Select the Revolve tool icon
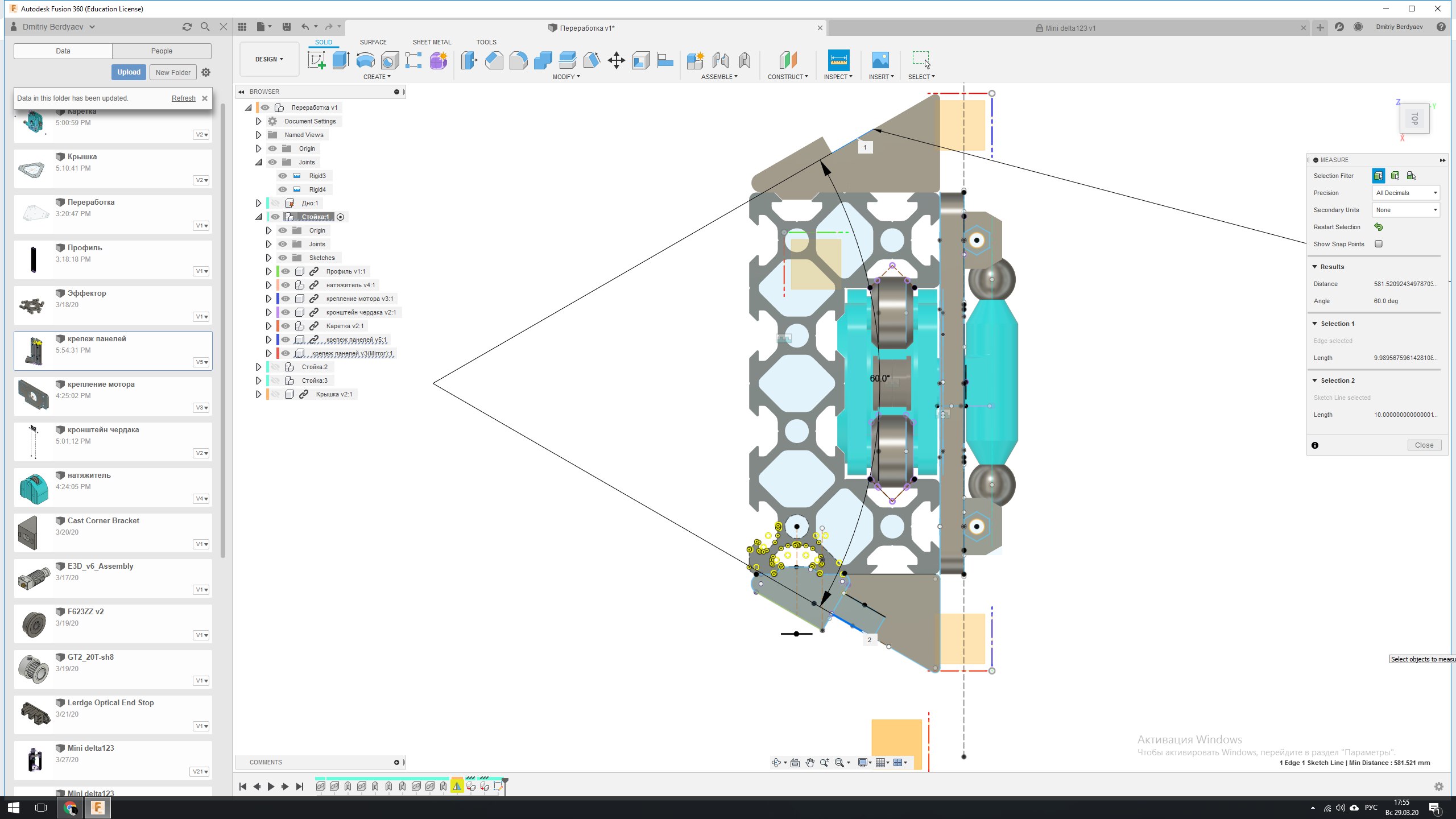This screenshot has height=819, width=1456. 365,60
